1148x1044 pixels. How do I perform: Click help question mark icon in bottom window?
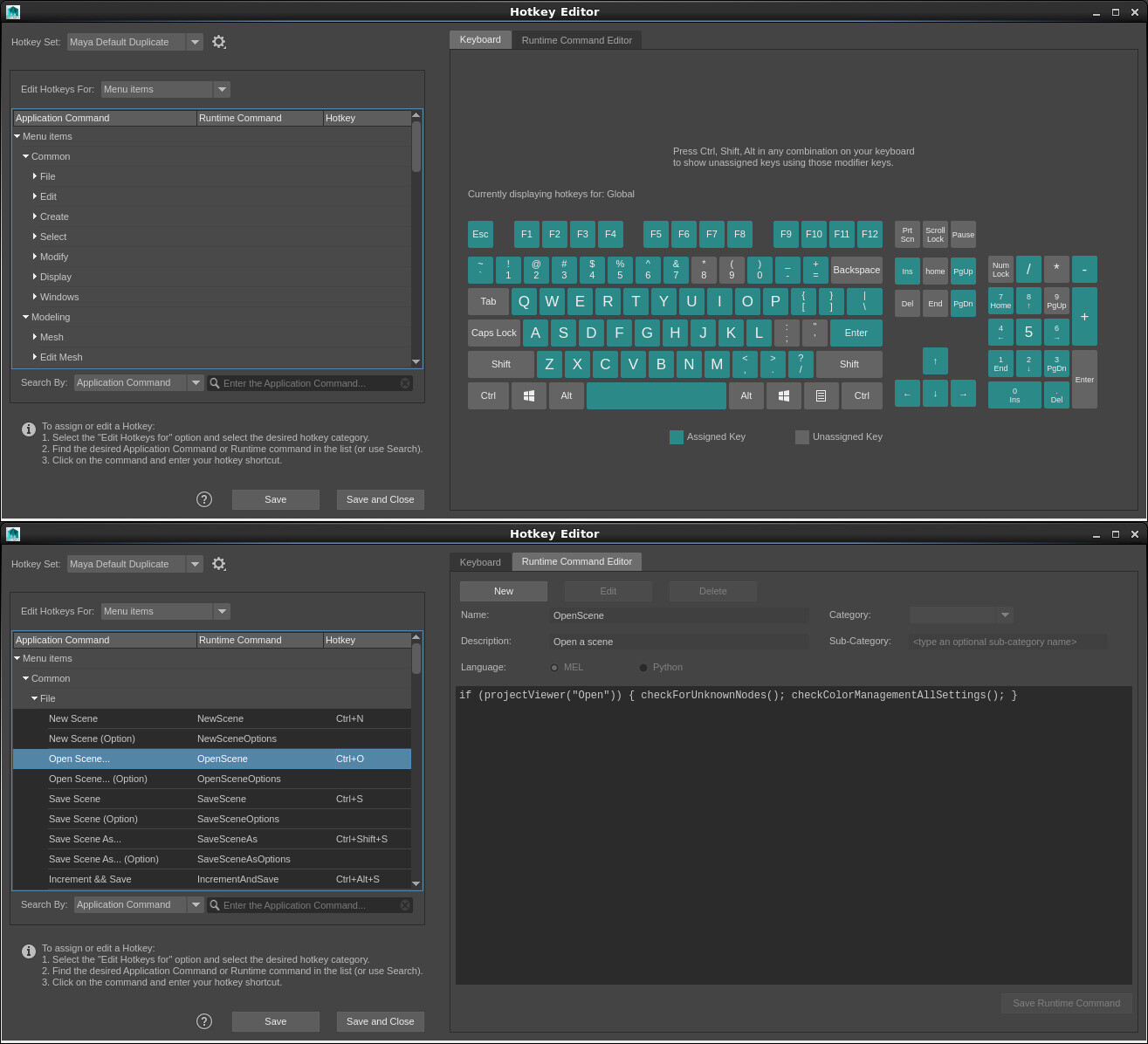[204, 1021]
